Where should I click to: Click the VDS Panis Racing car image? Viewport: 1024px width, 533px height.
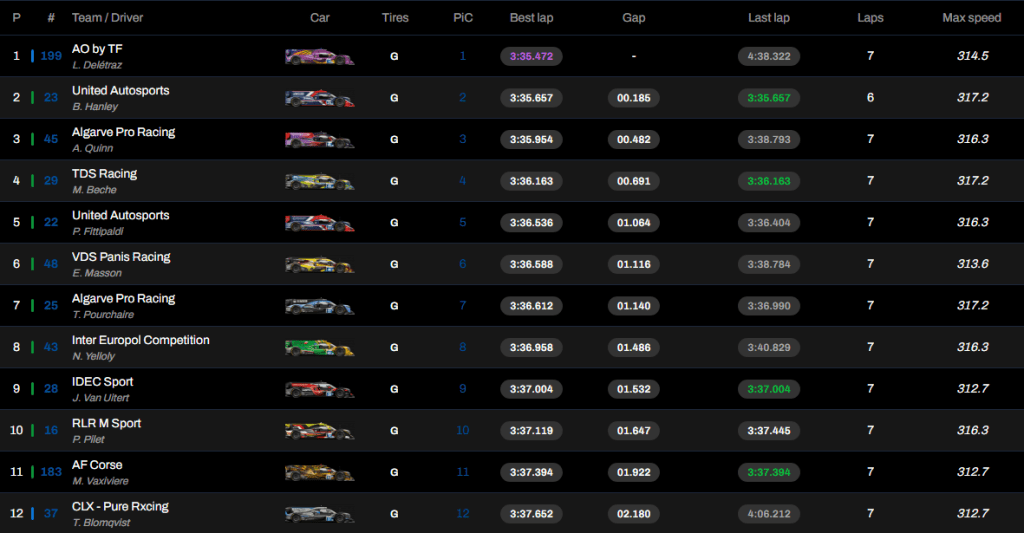(x=319, y=265)
